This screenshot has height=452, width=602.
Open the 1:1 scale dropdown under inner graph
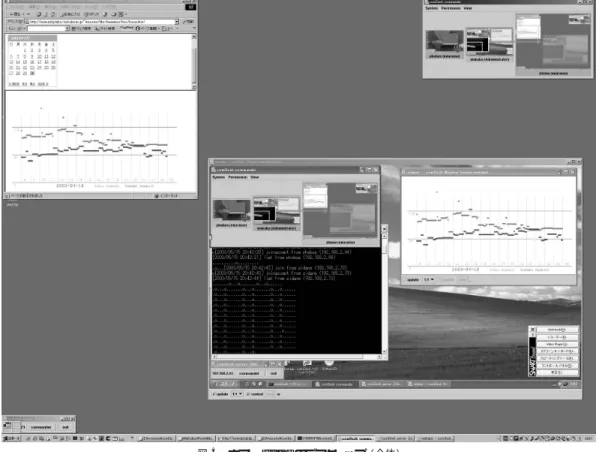tap(429, 280)
